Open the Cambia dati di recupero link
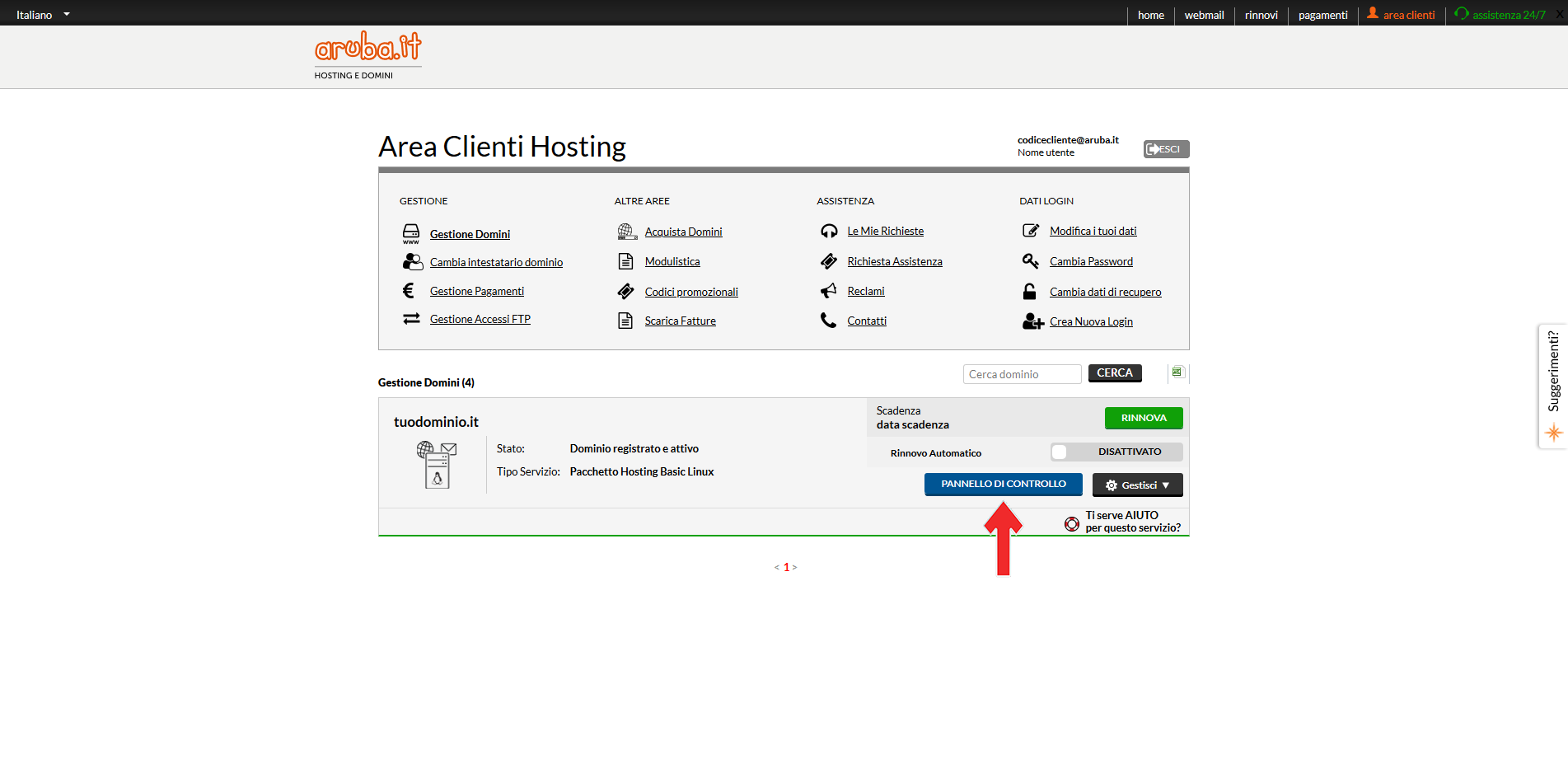Screen dimensions: 1568x773 tap(1105, 292)
